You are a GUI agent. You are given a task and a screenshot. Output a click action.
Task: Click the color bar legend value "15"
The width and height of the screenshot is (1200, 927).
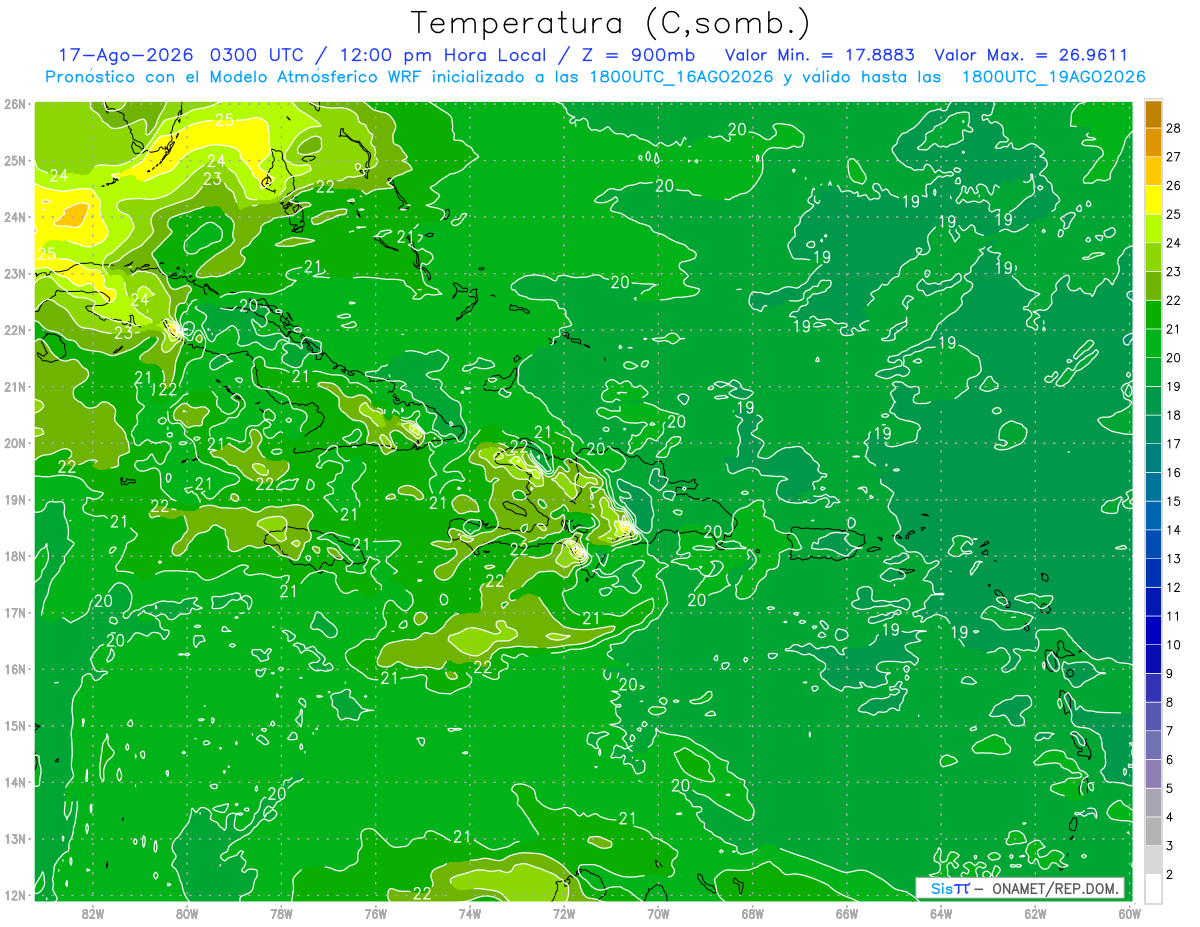[1174, 501]
